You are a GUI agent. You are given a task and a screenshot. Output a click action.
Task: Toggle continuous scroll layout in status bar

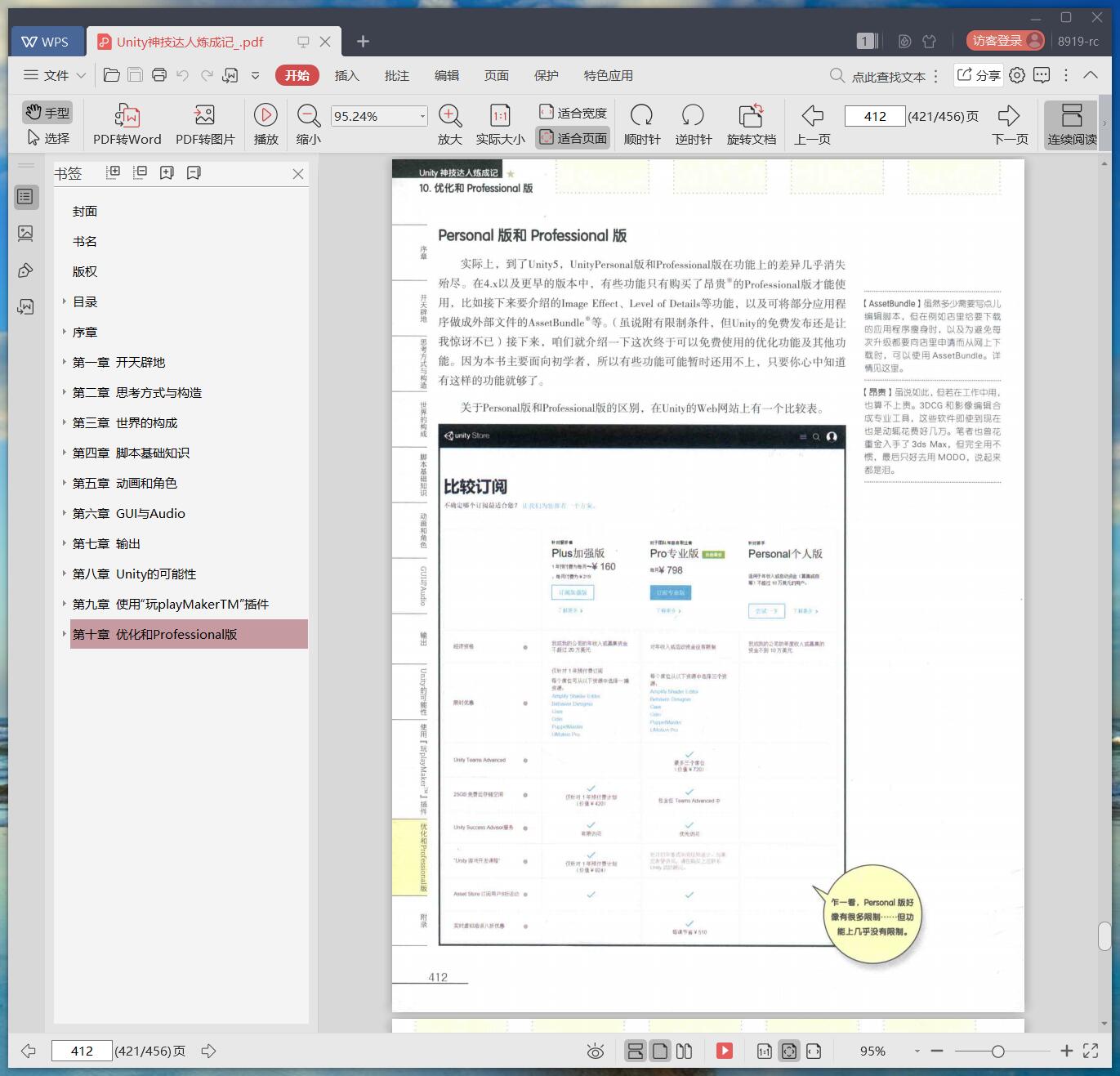pyautogui.click(x=636, y=1051)
